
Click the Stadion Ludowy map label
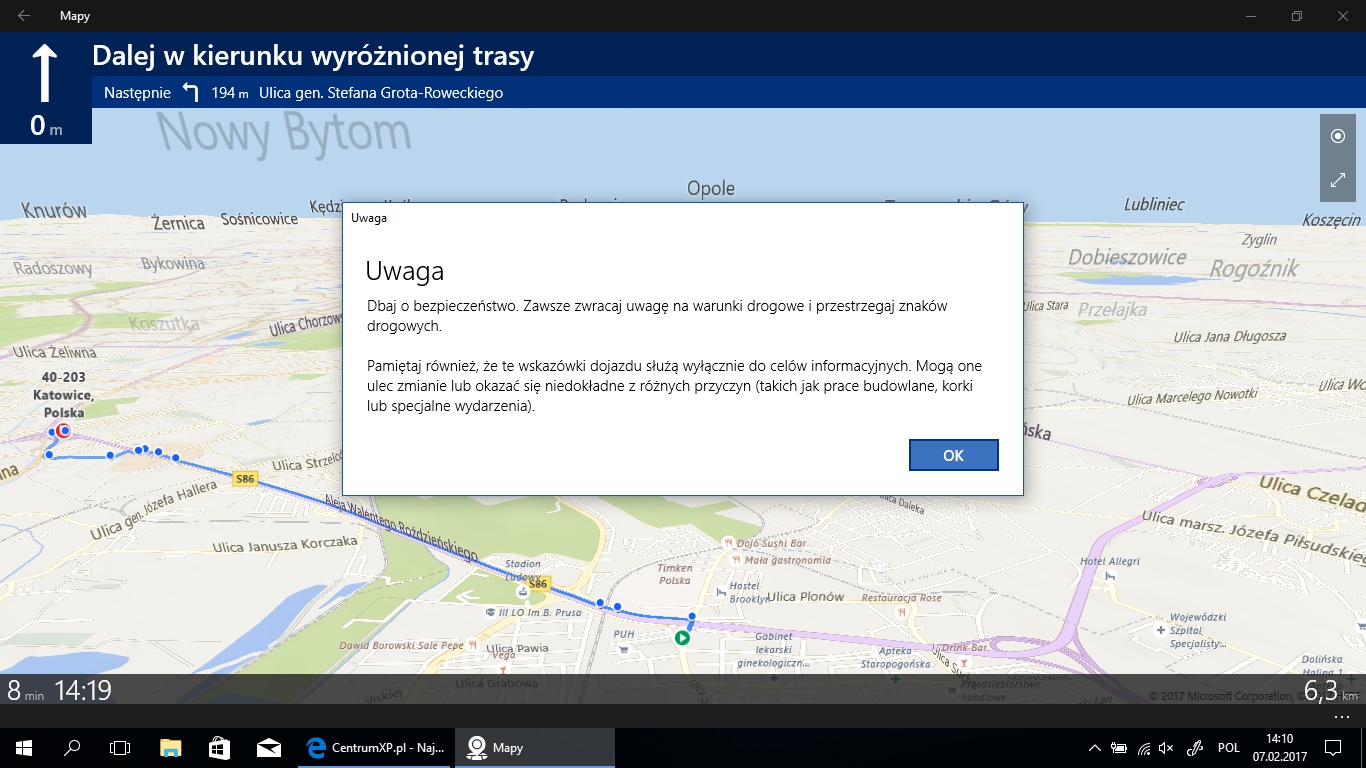click(x=524, y=571)
